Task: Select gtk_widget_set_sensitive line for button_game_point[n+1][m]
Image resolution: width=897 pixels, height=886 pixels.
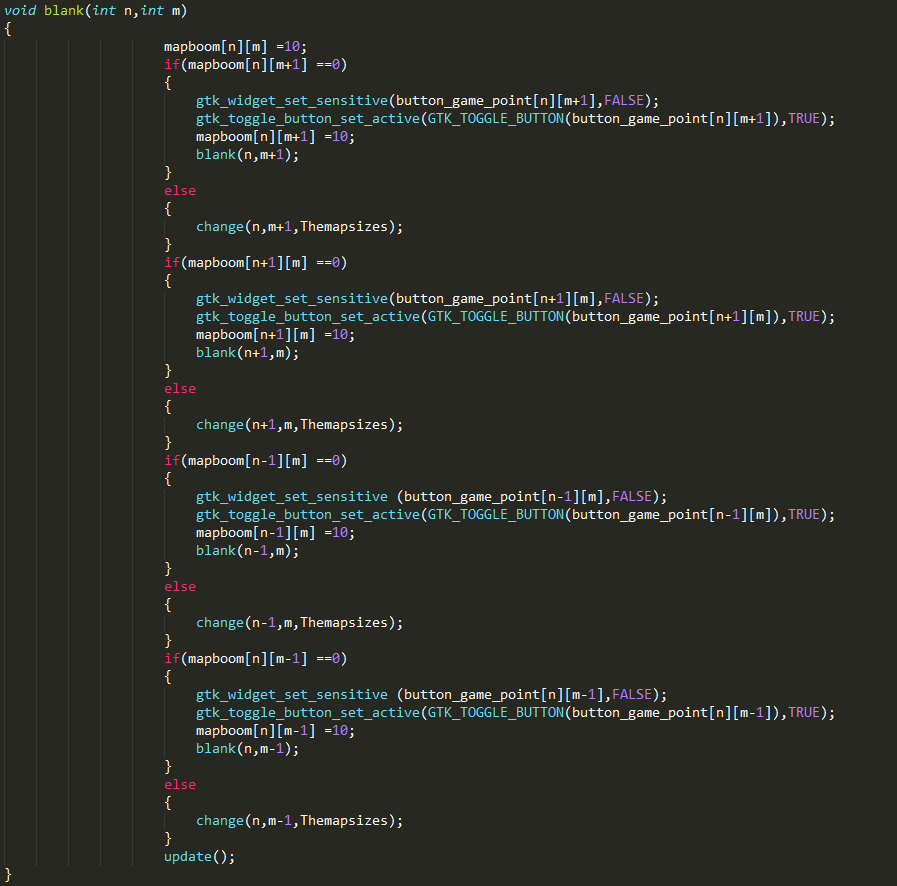Action: click(427, 299)
